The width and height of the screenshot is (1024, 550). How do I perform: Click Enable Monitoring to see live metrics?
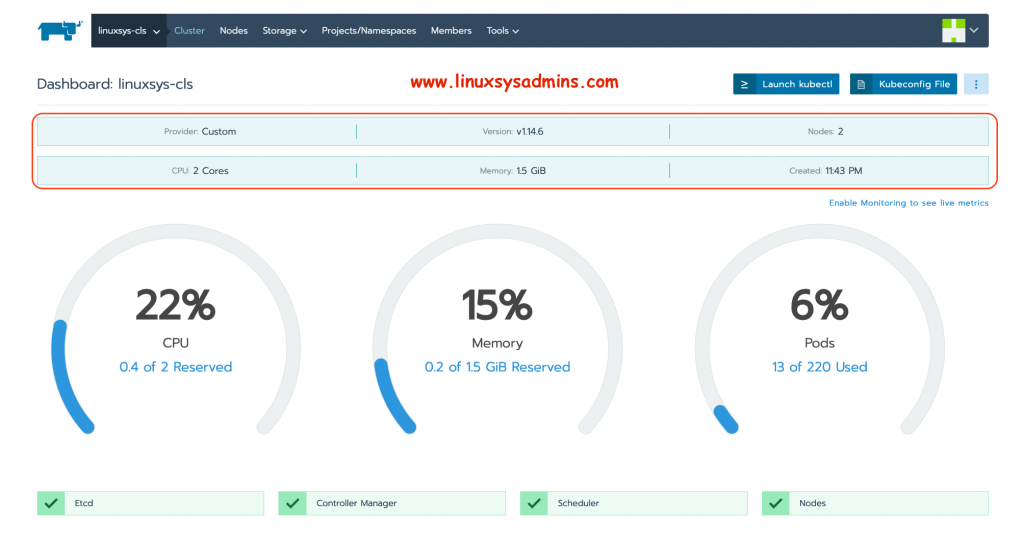pos(908,203)
